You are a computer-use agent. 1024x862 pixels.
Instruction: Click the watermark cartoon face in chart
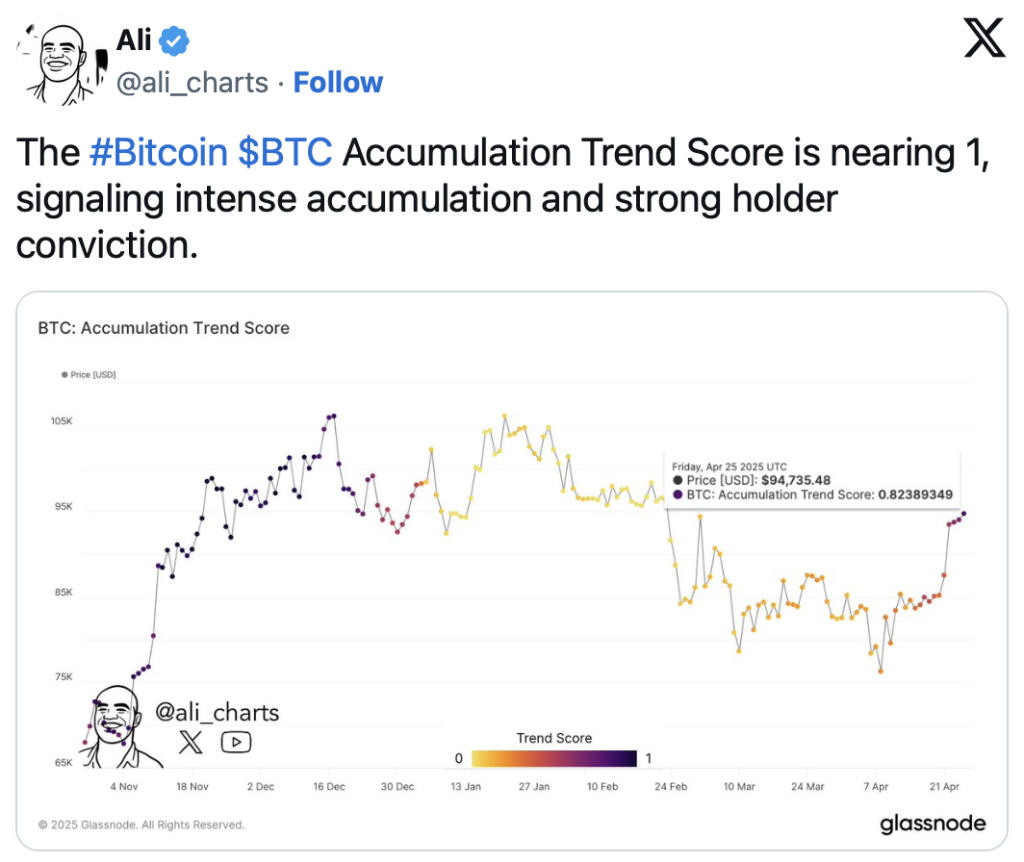click(x=120, y=726)
